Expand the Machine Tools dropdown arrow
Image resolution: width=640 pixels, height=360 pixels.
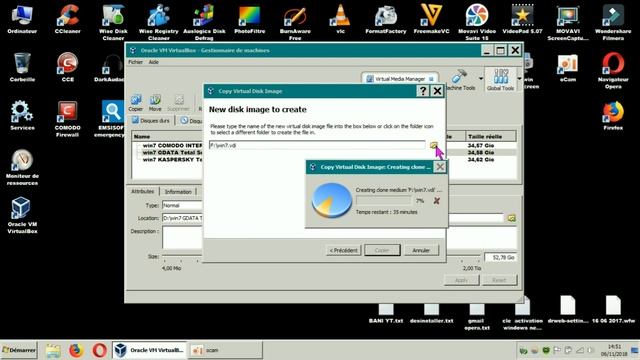481,78
